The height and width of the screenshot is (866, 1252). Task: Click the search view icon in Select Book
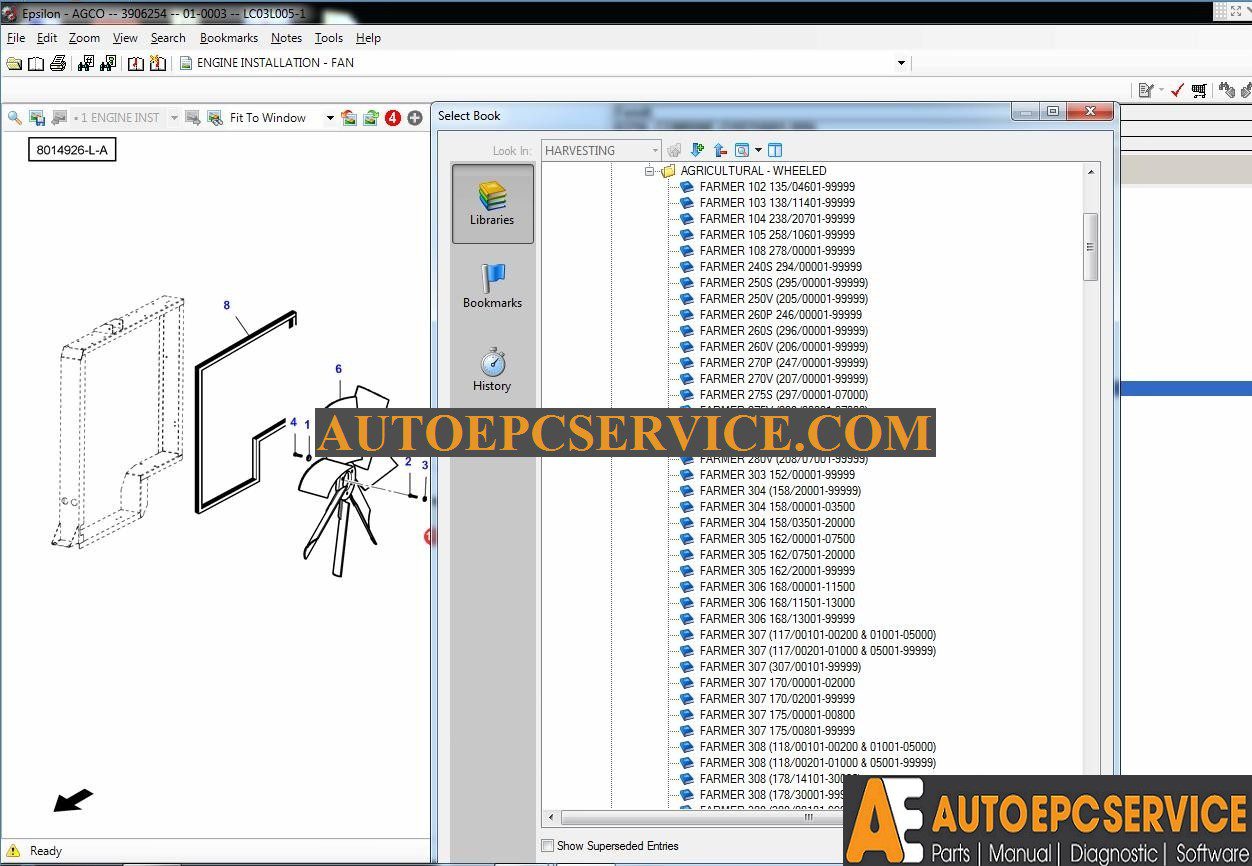742,150
